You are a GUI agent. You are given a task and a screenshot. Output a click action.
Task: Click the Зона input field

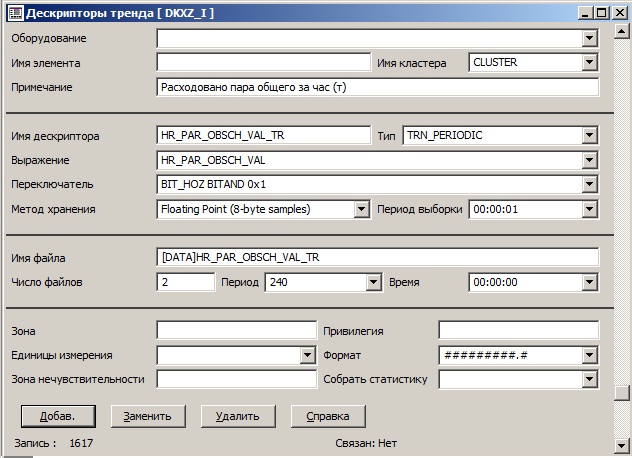pos(237,331)
